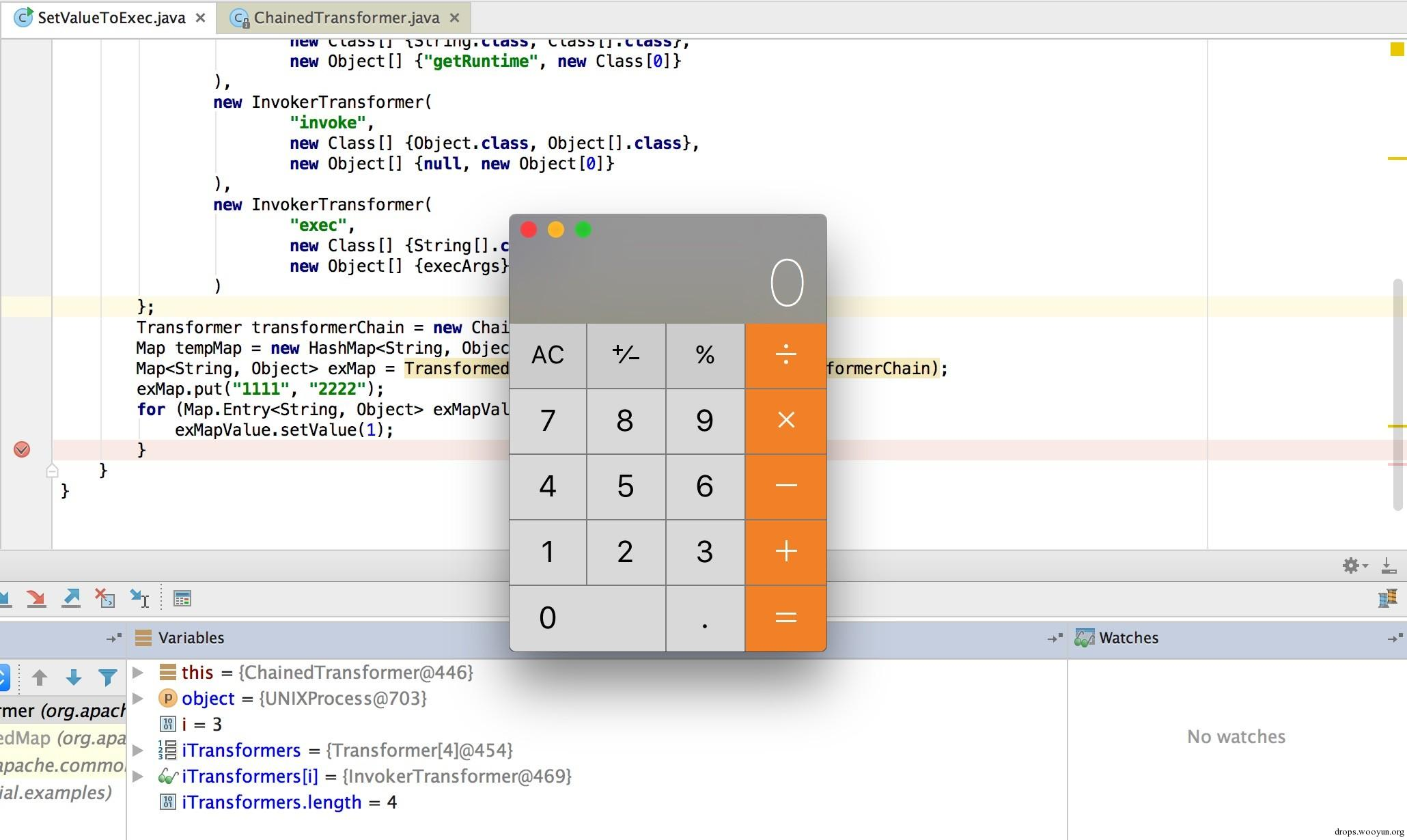Viewport: 1407px width, 840px height.
Task: Click the Drop Frame icon
Action: coord(105,599)
